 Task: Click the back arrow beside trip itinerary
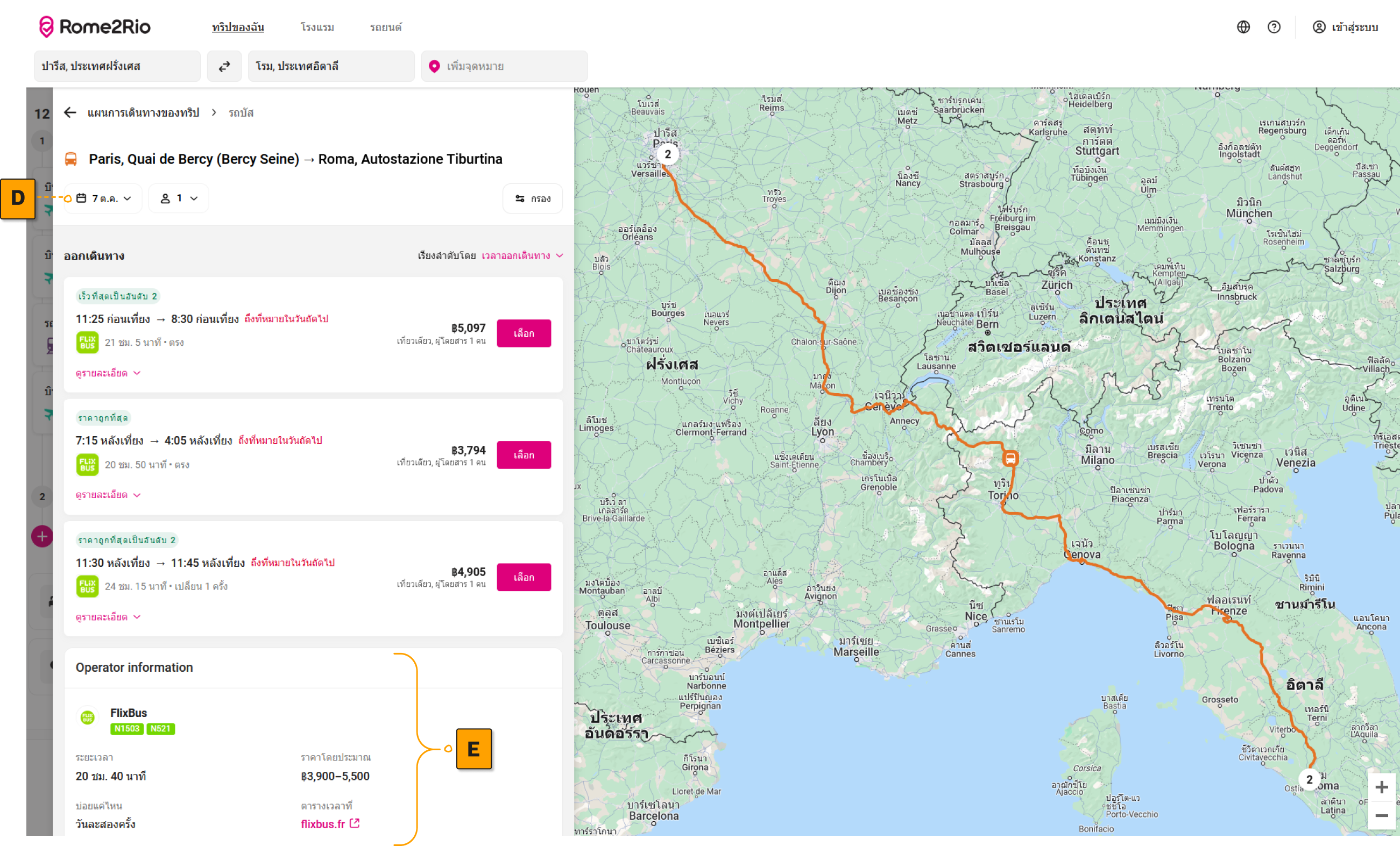70,112
